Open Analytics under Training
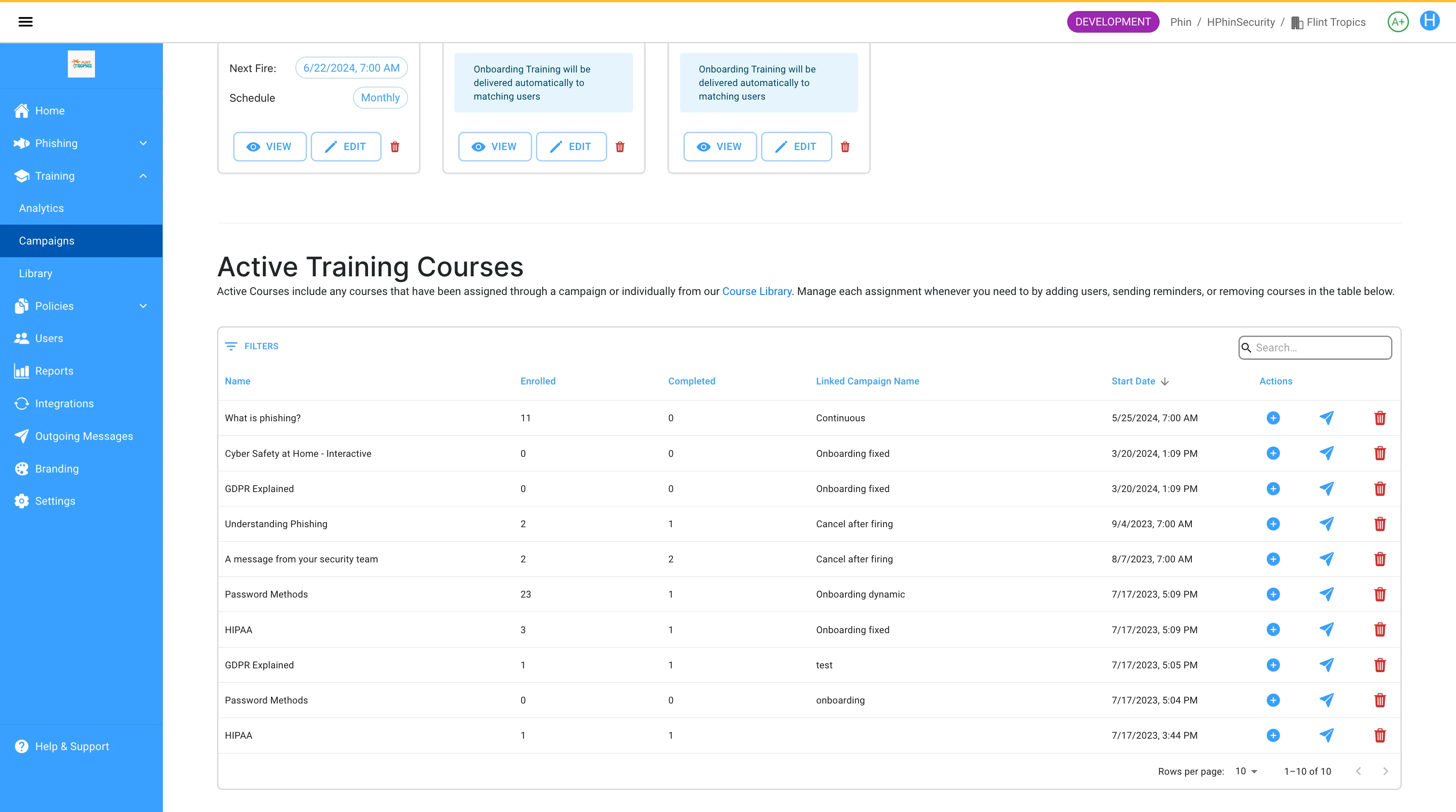The image size is (1456, 812). pos(41,209)
